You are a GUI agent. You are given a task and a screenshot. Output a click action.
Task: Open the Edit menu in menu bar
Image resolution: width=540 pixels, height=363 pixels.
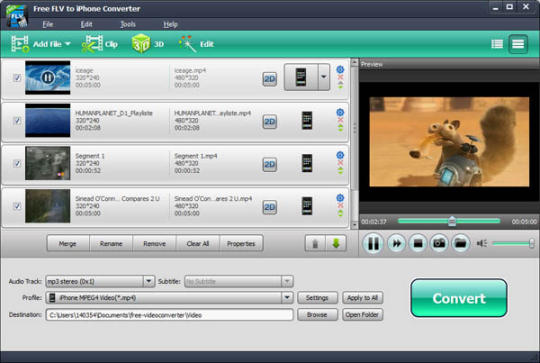[86, 24]
